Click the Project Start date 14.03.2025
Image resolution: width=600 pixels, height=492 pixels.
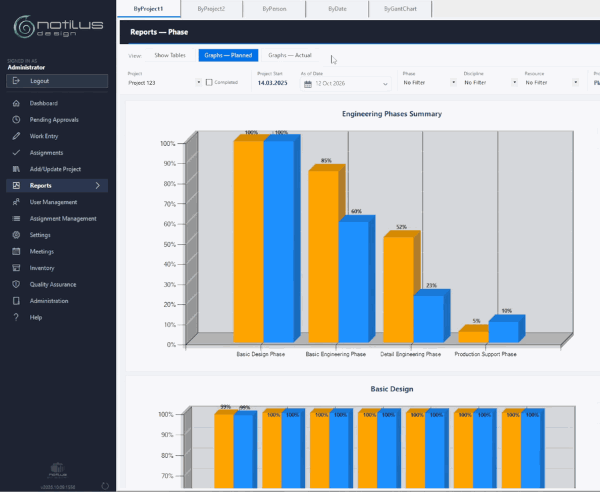[x=272, y=83]
